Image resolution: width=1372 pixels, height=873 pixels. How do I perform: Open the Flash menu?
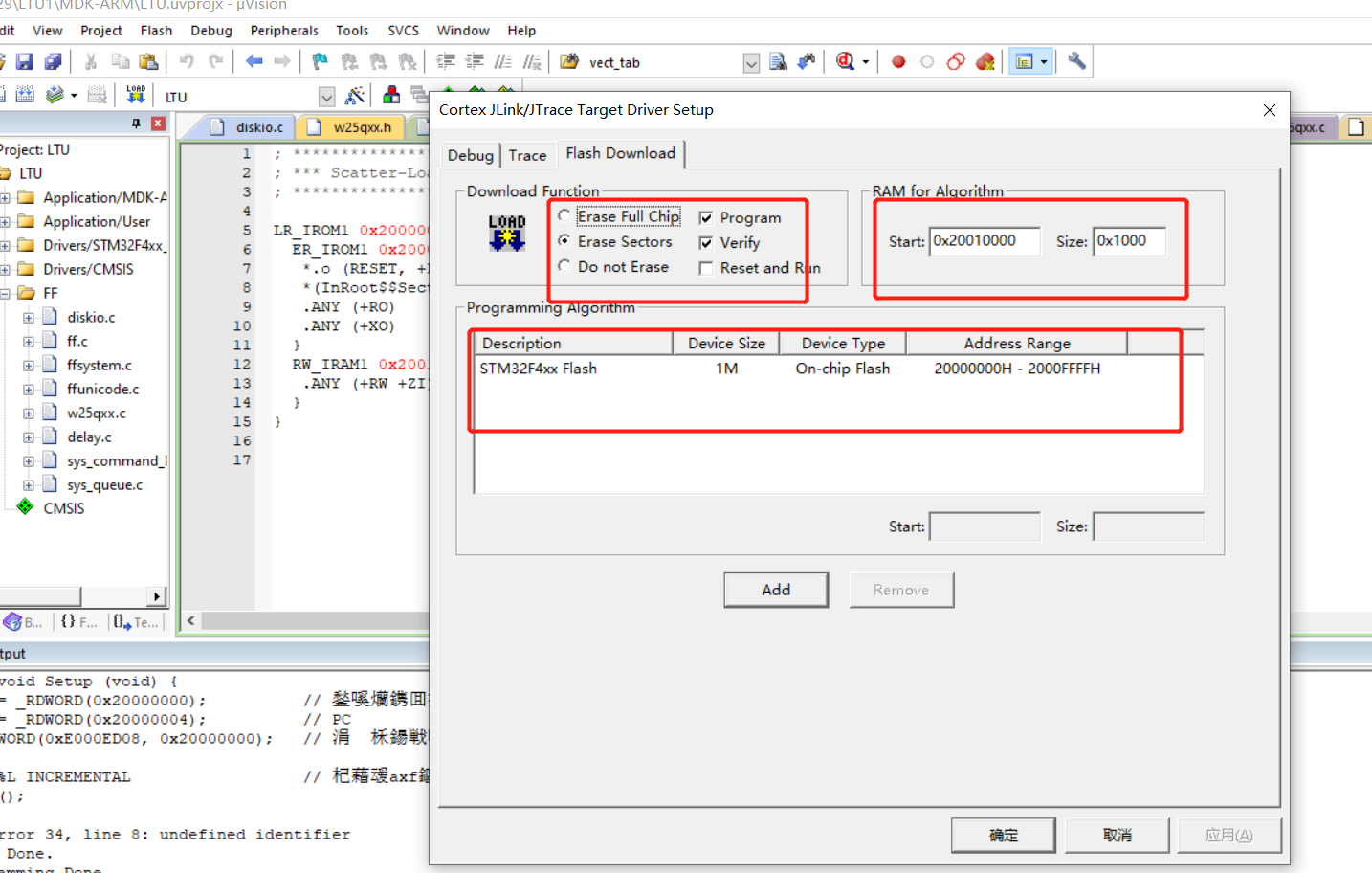pyautogui.click(x=156, y=31)
